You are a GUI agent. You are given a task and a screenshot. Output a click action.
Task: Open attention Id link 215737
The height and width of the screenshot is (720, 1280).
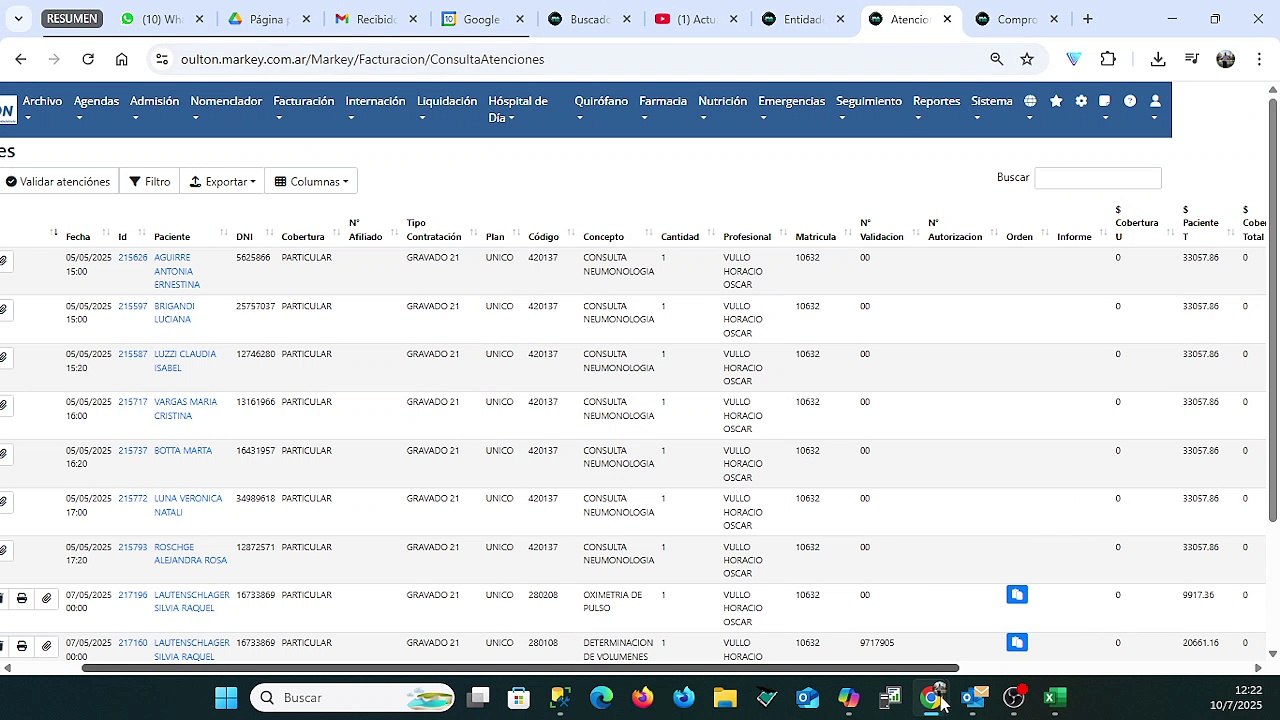point(132,450)
